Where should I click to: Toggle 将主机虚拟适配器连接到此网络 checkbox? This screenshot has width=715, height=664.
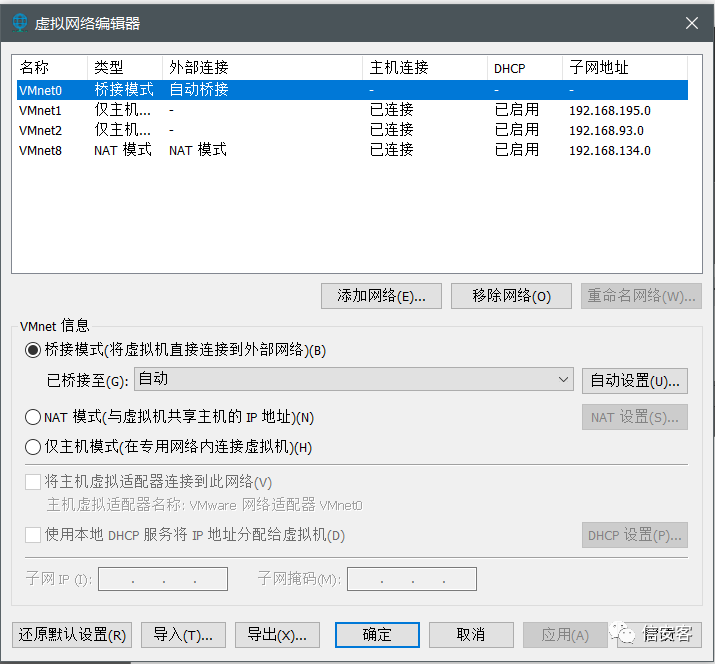[x=33, y=482]
